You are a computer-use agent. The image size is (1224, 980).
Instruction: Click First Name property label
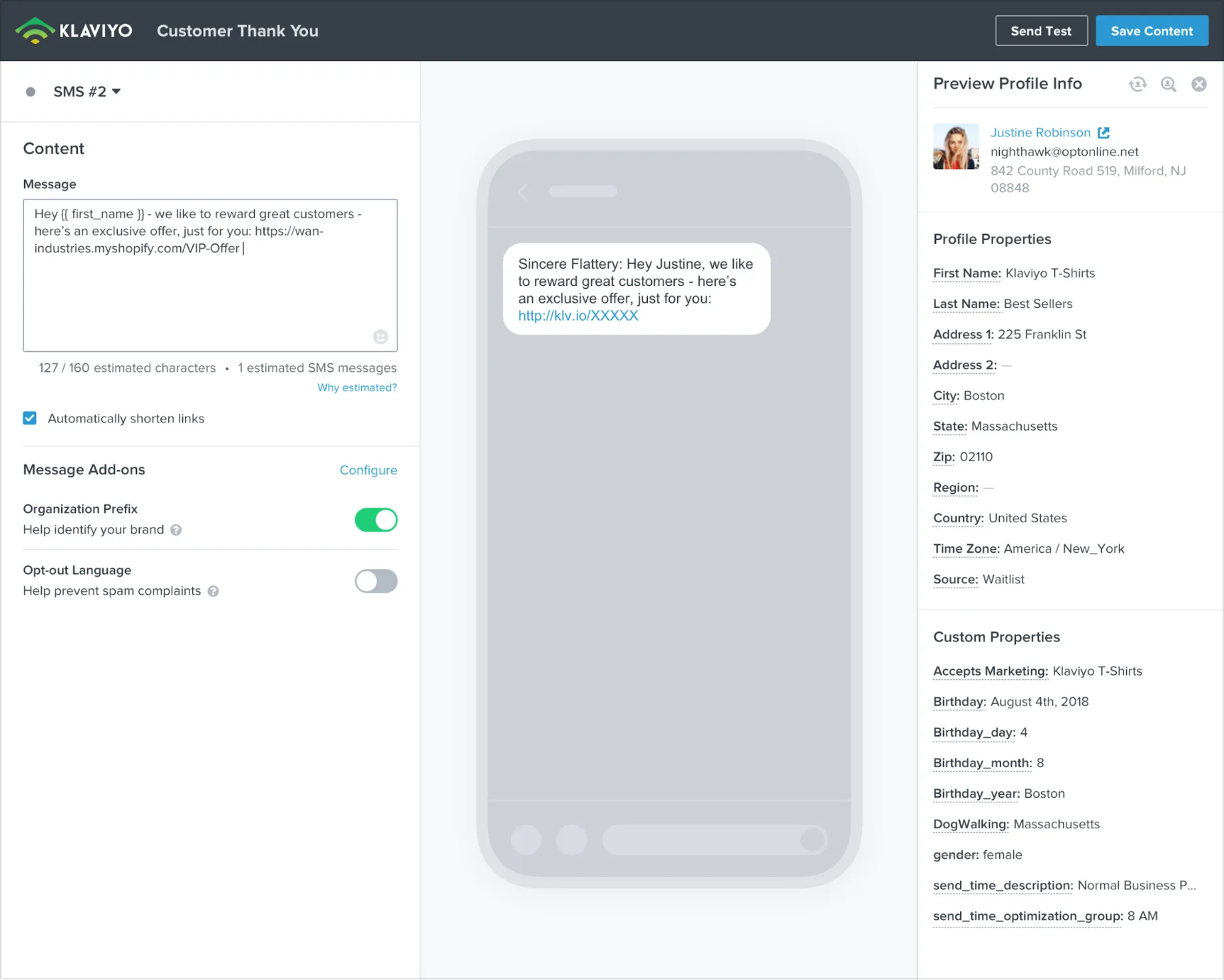coord(967,273)
